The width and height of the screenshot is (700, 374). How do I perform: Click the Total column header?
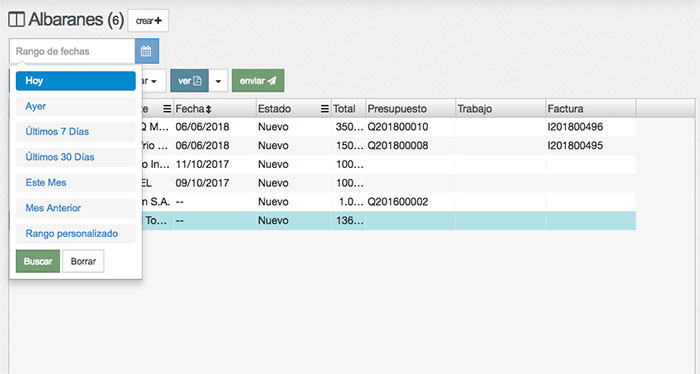click(x=348, y=108)
